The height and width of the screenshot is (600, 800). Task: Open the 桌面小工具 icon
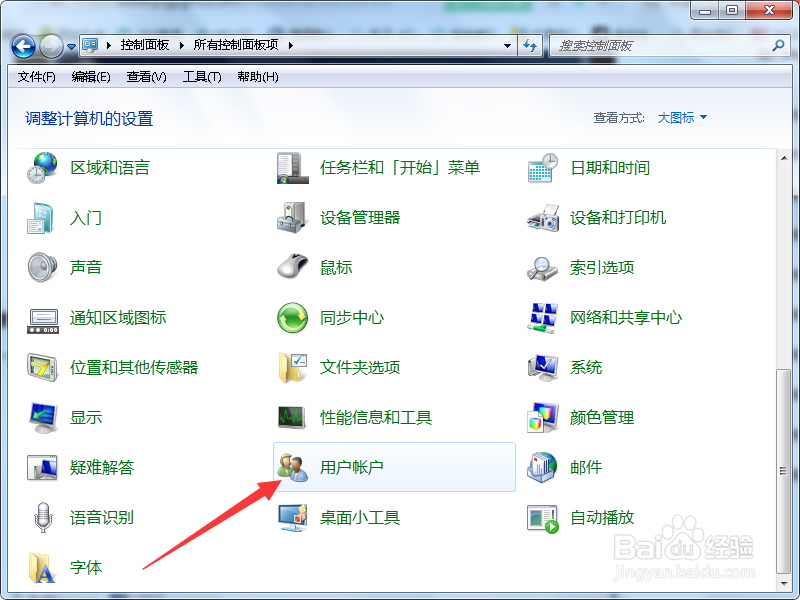[292, 517]
